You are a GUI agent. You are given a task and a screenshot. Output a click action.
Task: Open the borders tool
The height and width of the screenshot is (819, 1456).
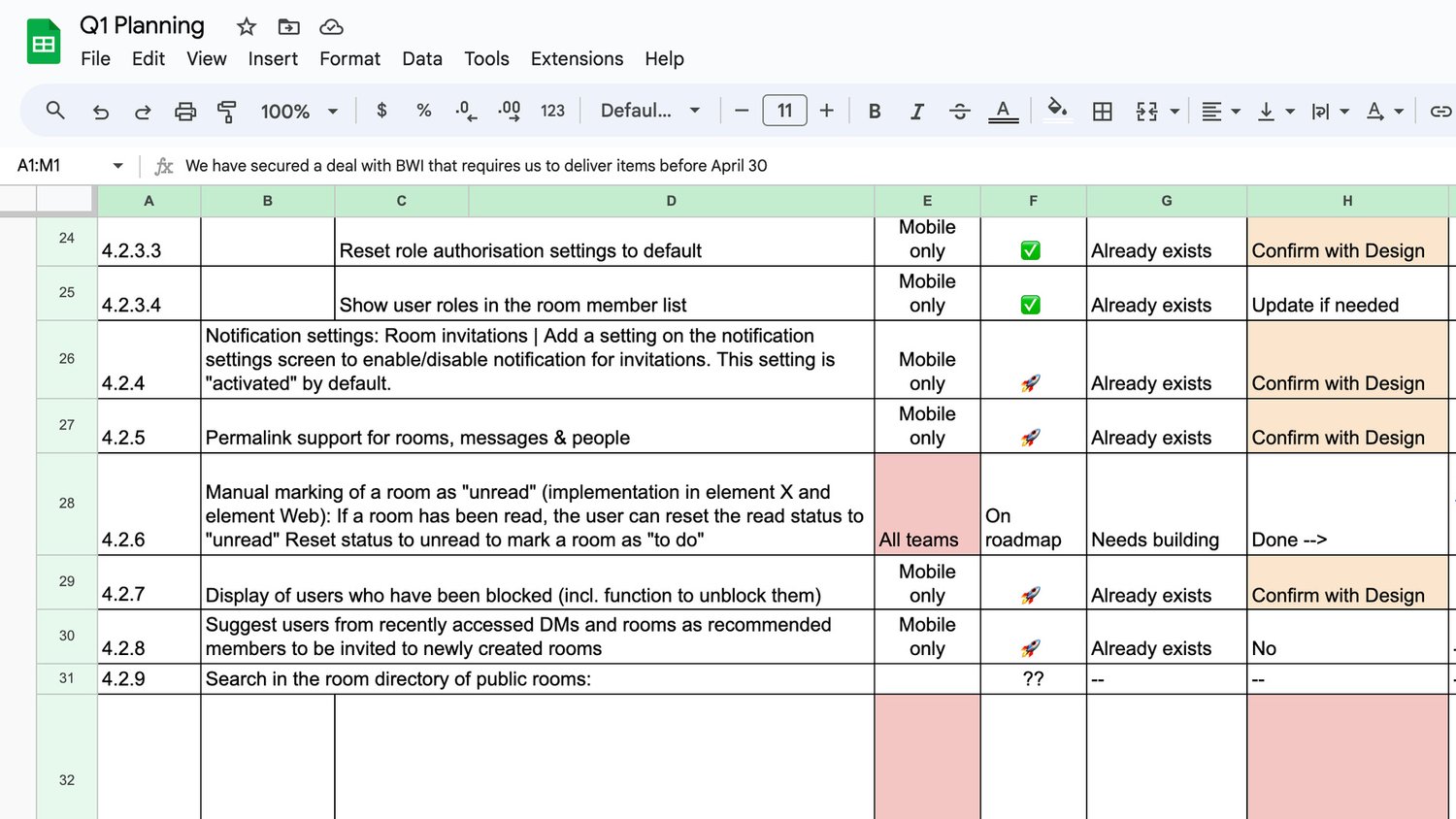[1103, 112]
